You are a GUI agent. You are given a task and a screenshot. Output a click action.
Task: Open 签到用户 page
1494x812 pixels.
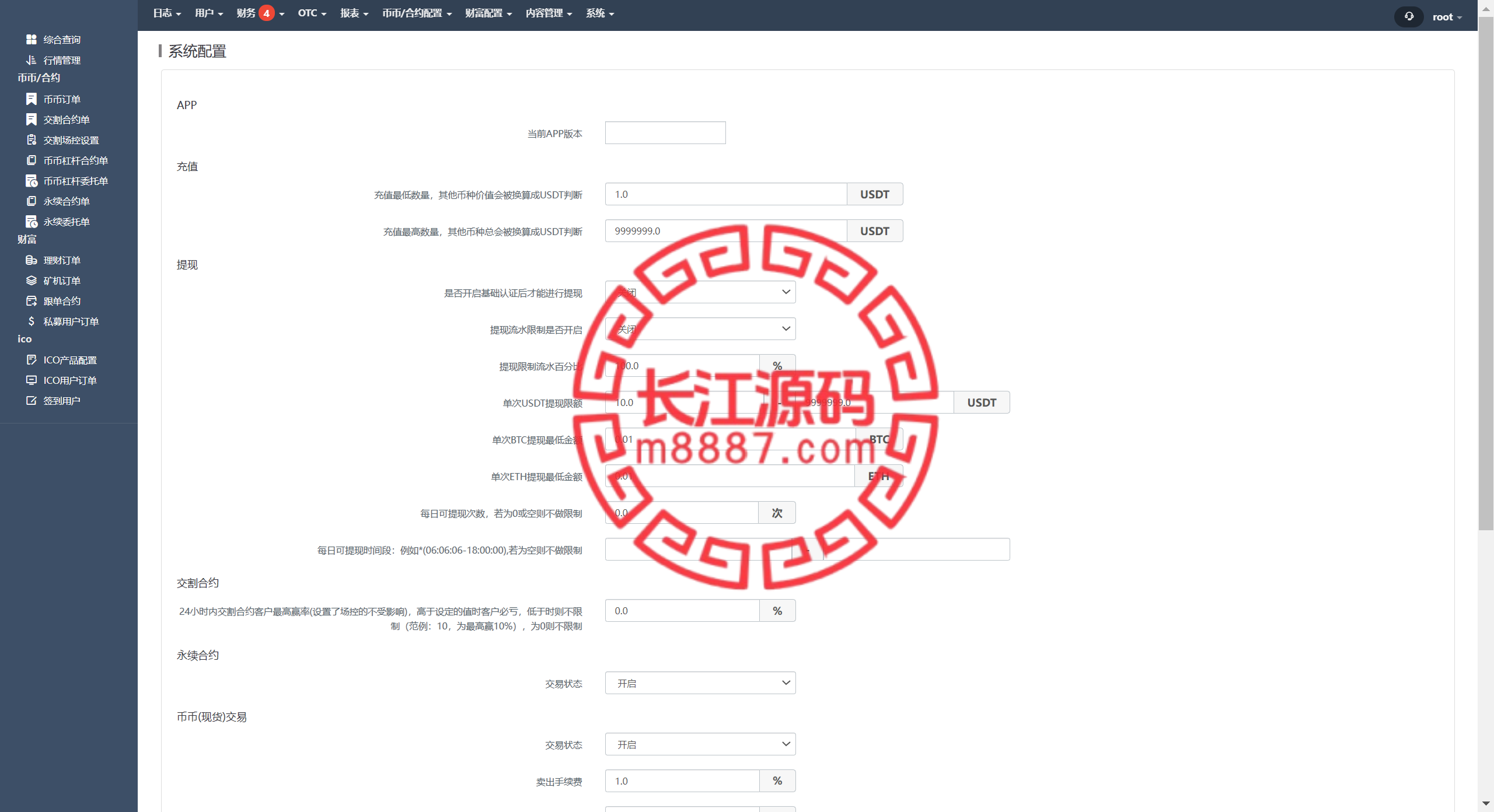click(62, 401)
